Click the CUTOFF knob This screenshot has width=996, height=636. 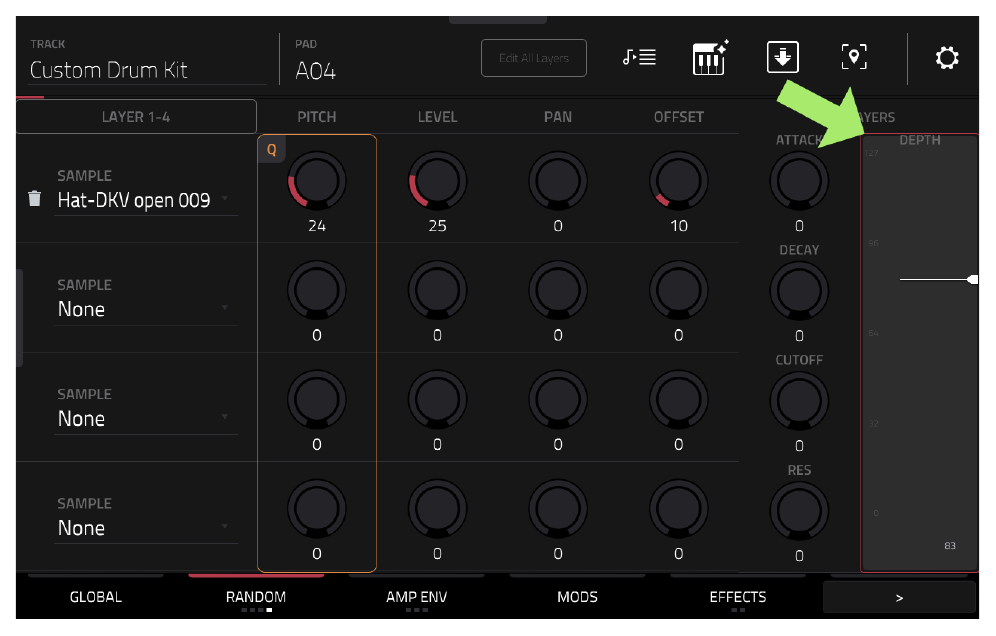[x=799, y=401]
